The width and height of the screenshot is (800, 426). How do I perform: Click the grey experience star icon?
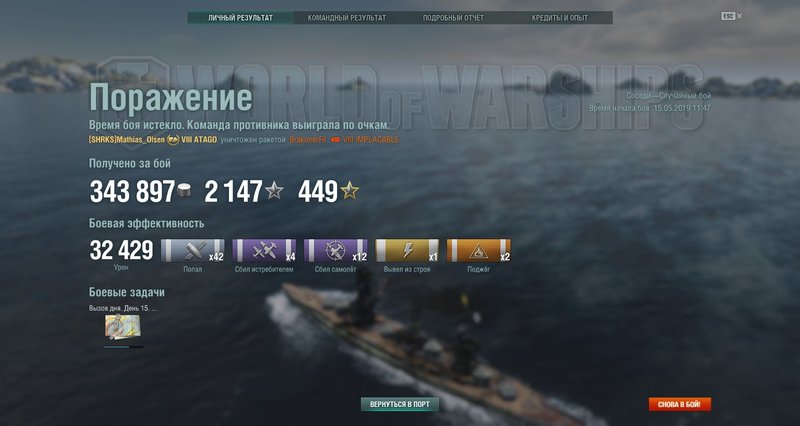274,191
